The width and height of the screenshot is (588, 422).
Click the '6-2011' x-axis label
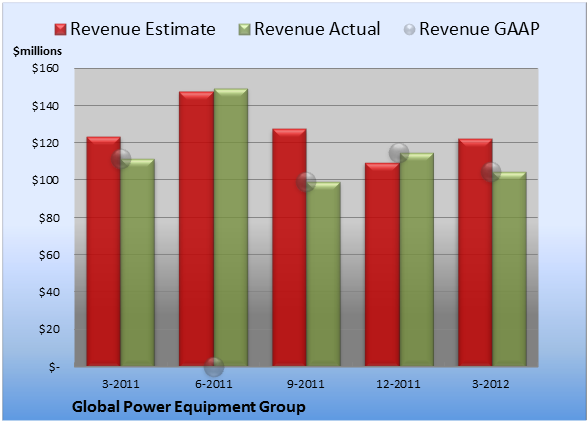coord(214,384)
